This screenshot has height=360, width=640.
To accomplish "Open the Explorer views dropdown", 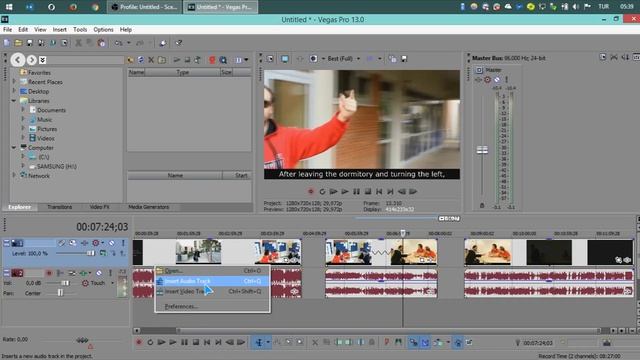I will point(246,60).
